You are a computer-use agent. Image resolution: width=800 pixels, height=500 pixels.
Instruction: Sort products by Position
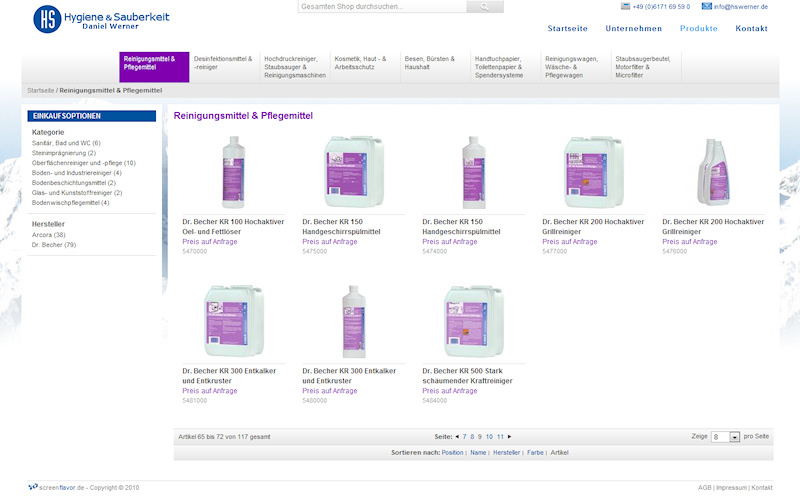point(453,453)
